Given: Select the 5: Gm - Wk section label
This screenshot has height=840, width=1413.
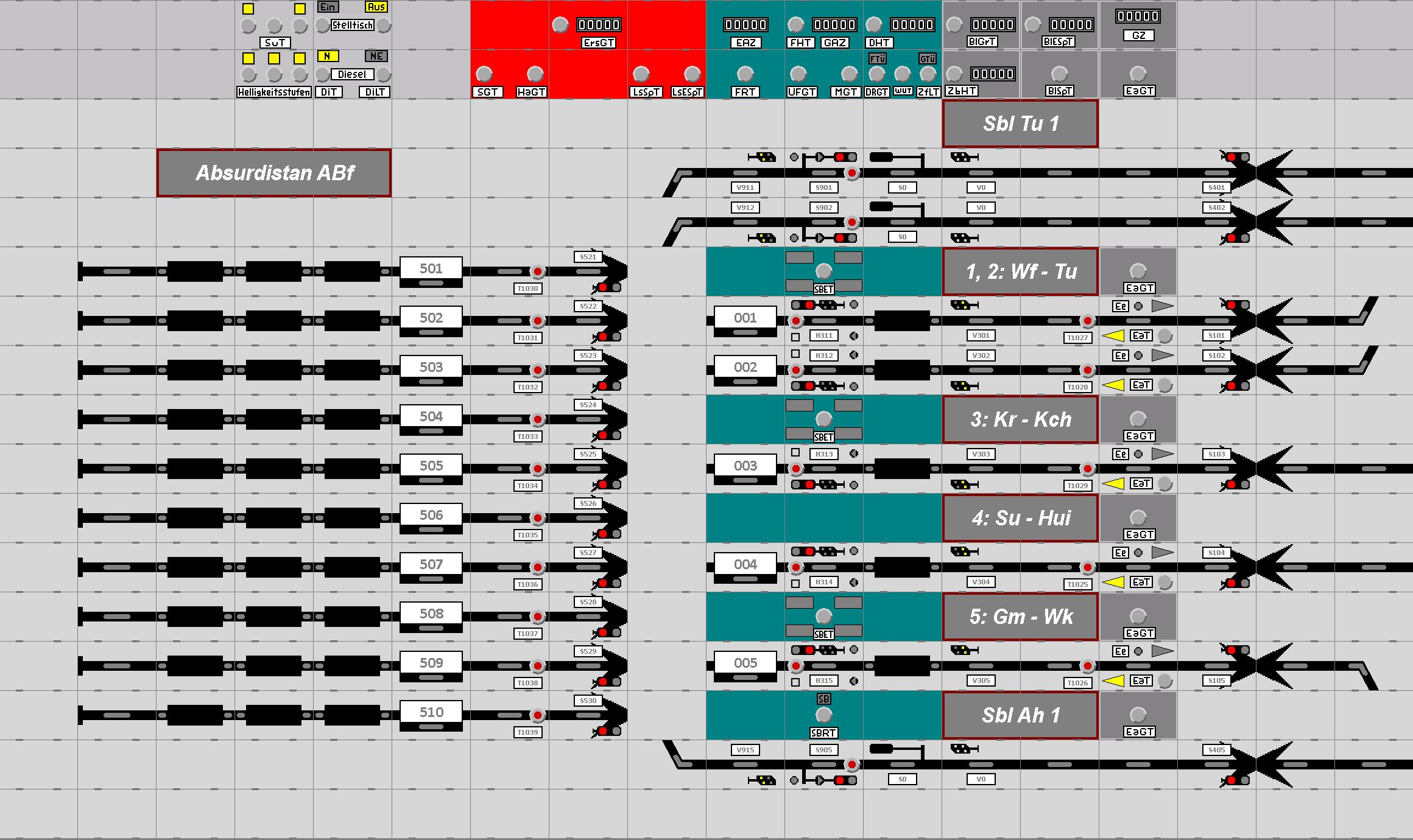Looking at the screenshot, I should [1020, 617].
